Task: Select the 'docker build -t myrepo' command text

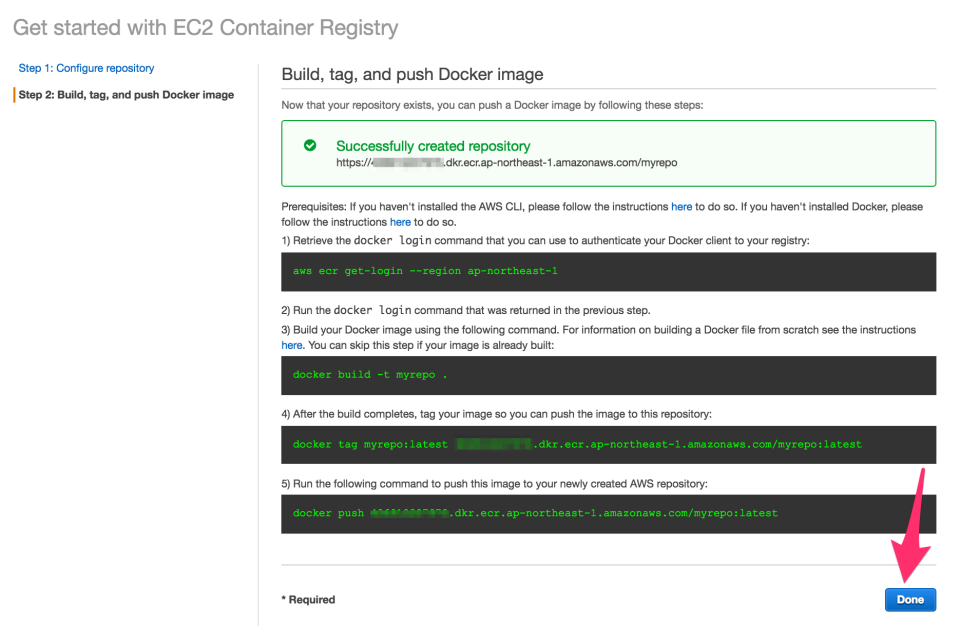Action: (x=369, y=374)
